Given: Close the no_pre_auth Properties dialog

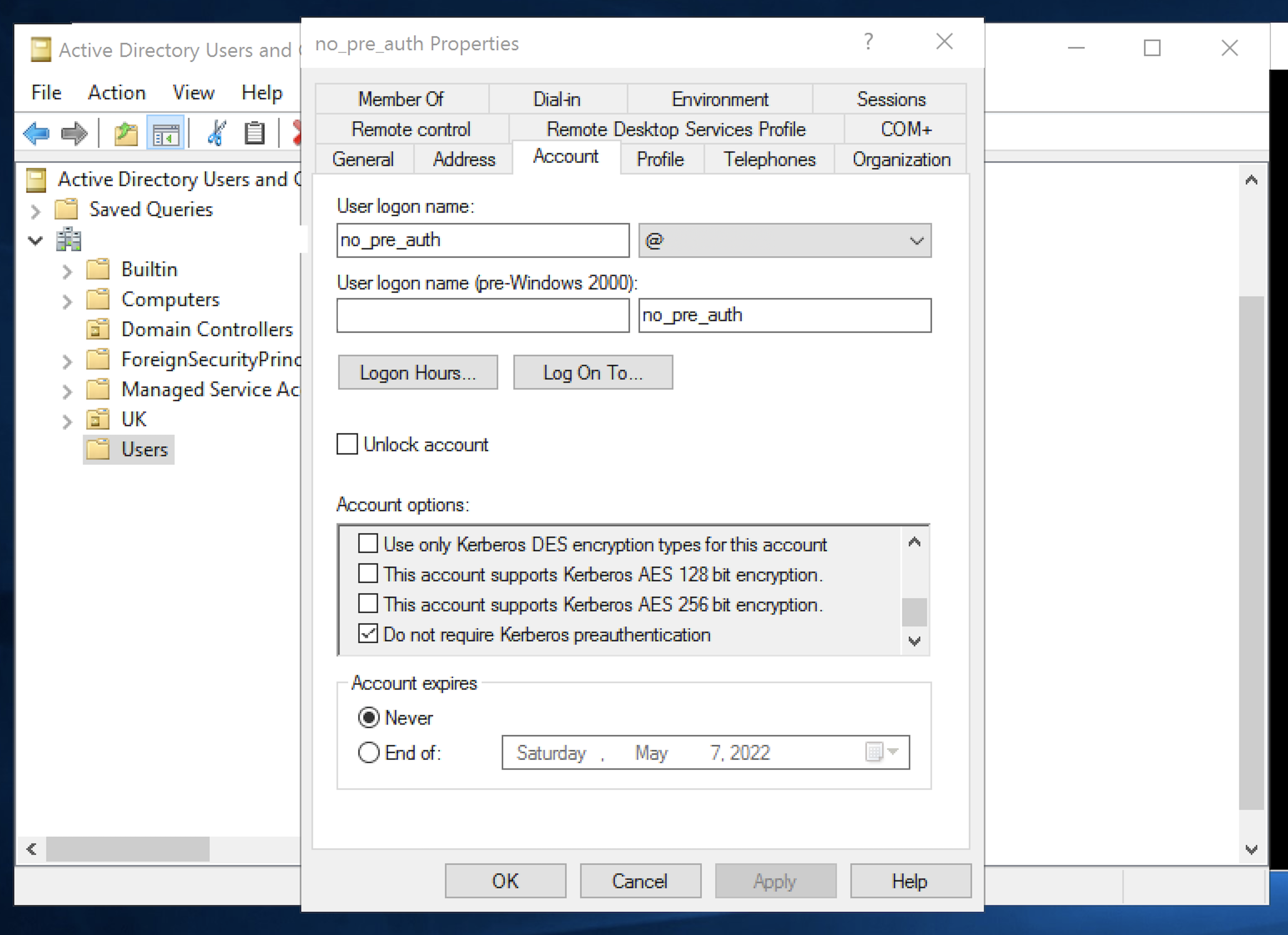Looking at the screenshot, I should [944, 42].
